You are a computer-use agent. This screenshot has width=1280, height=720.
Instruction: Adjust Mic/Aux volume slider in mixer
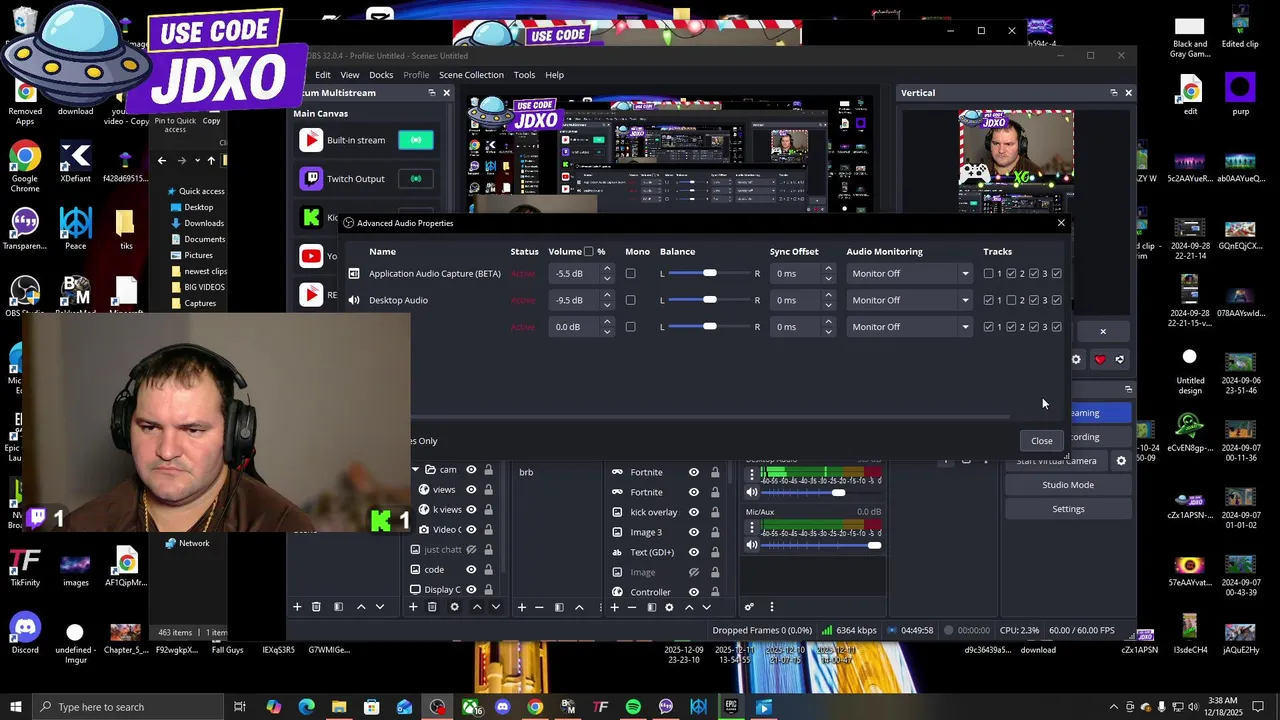[821, 545]
